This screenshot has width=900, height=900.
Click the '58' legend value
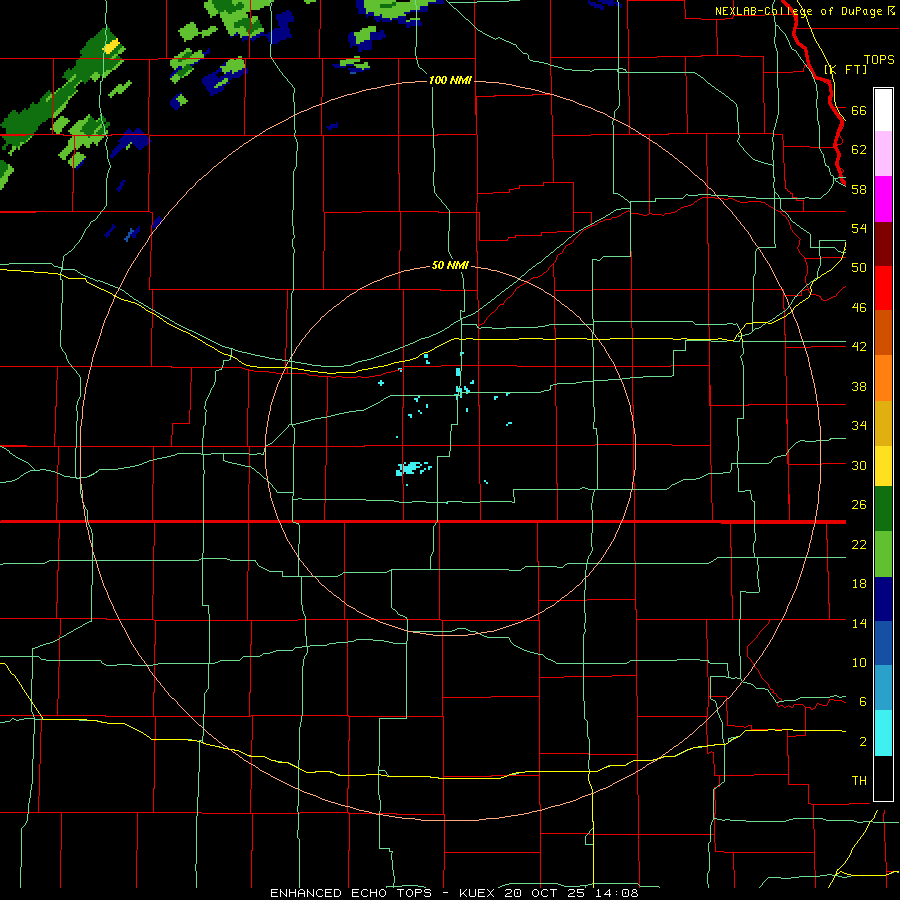859,189
